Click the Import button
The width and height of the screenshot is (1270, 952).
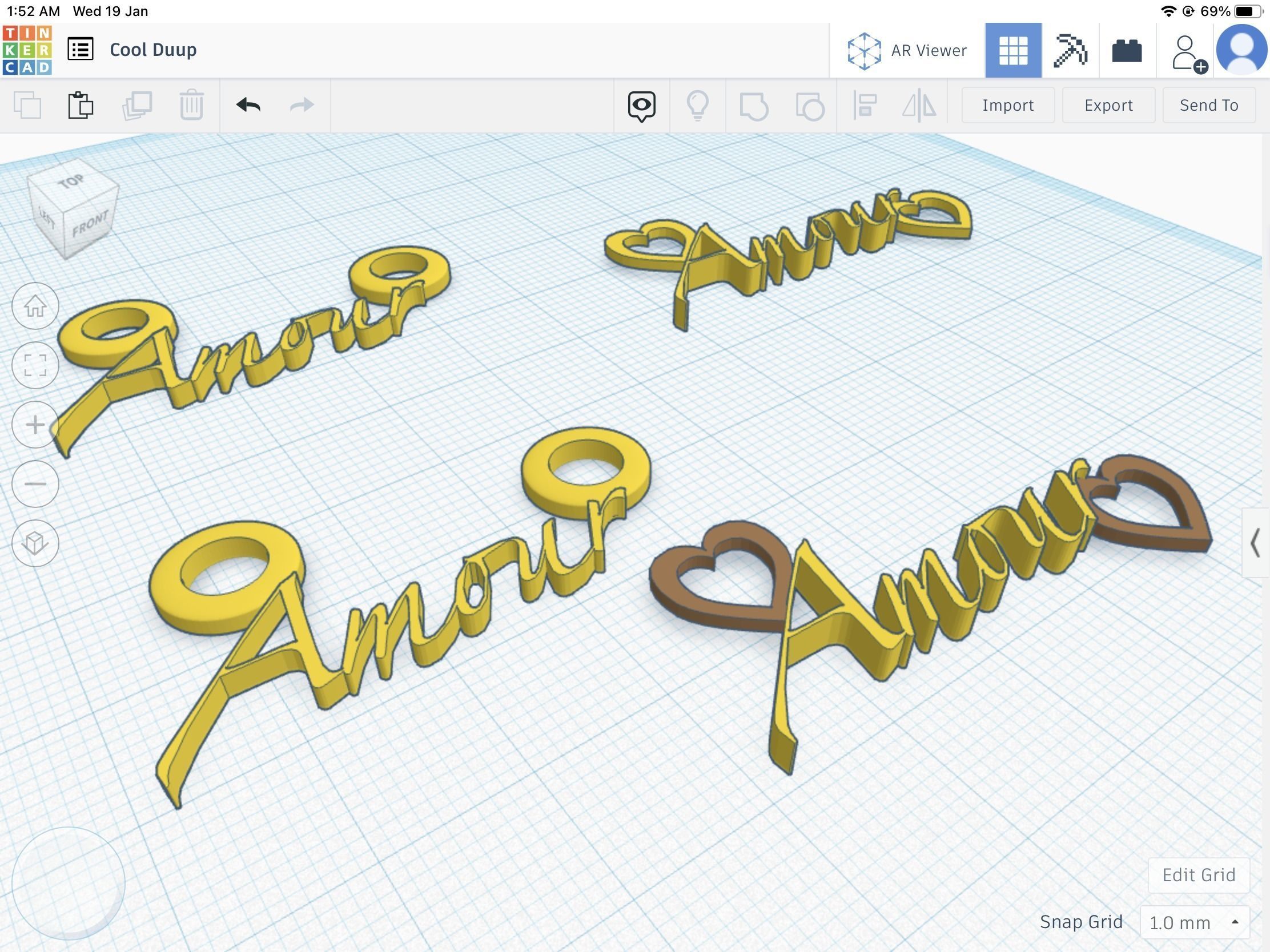(1008, 105)
